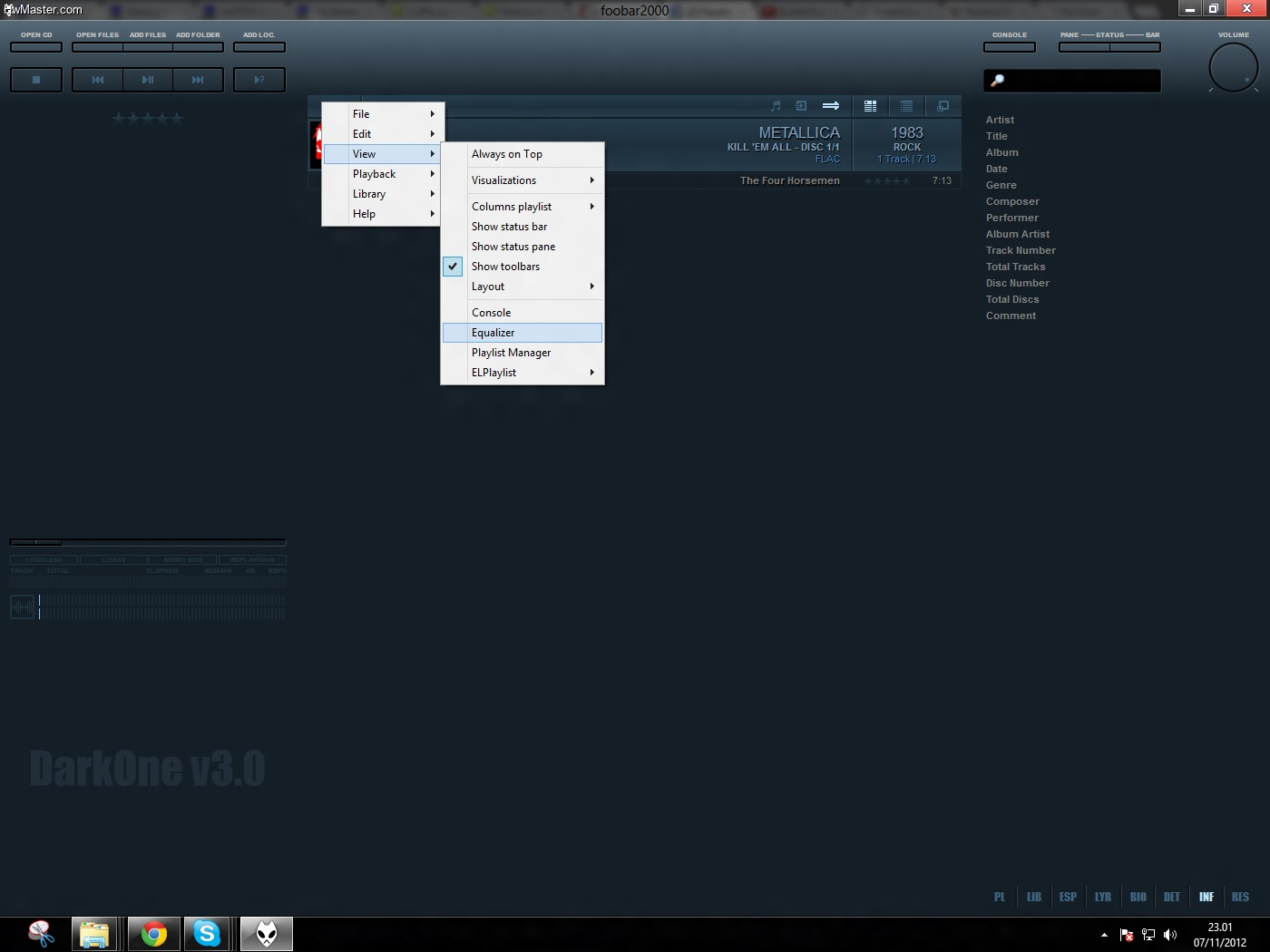This screenshot has width=1270, height=952.
Task: Open Playlist Manager from the menu
Action: (523, 353)
